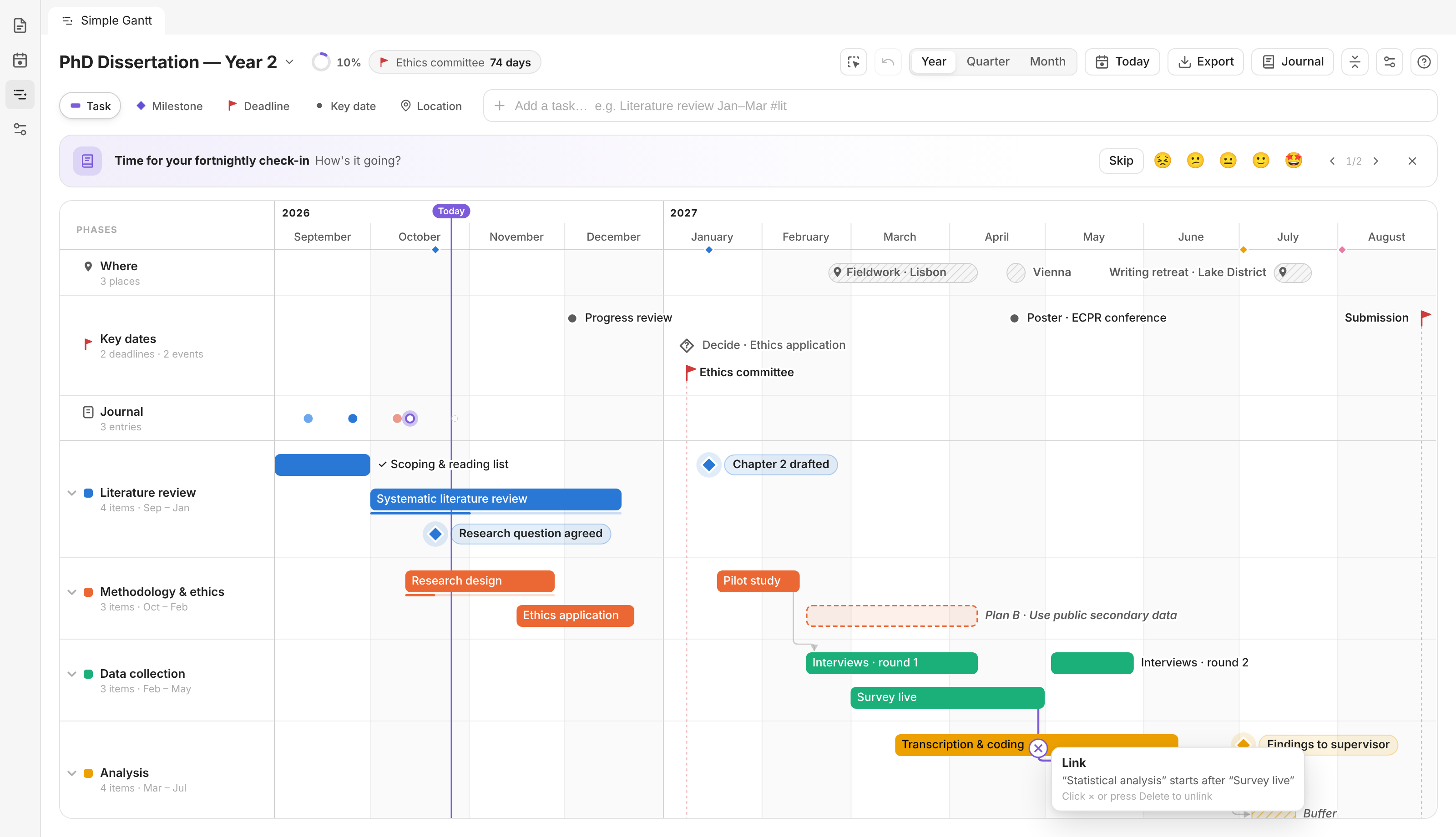The width and height of the screenshot is (1456, 837).
Task: Collapse the Data collection phase
Action: [x=72, y=674]
